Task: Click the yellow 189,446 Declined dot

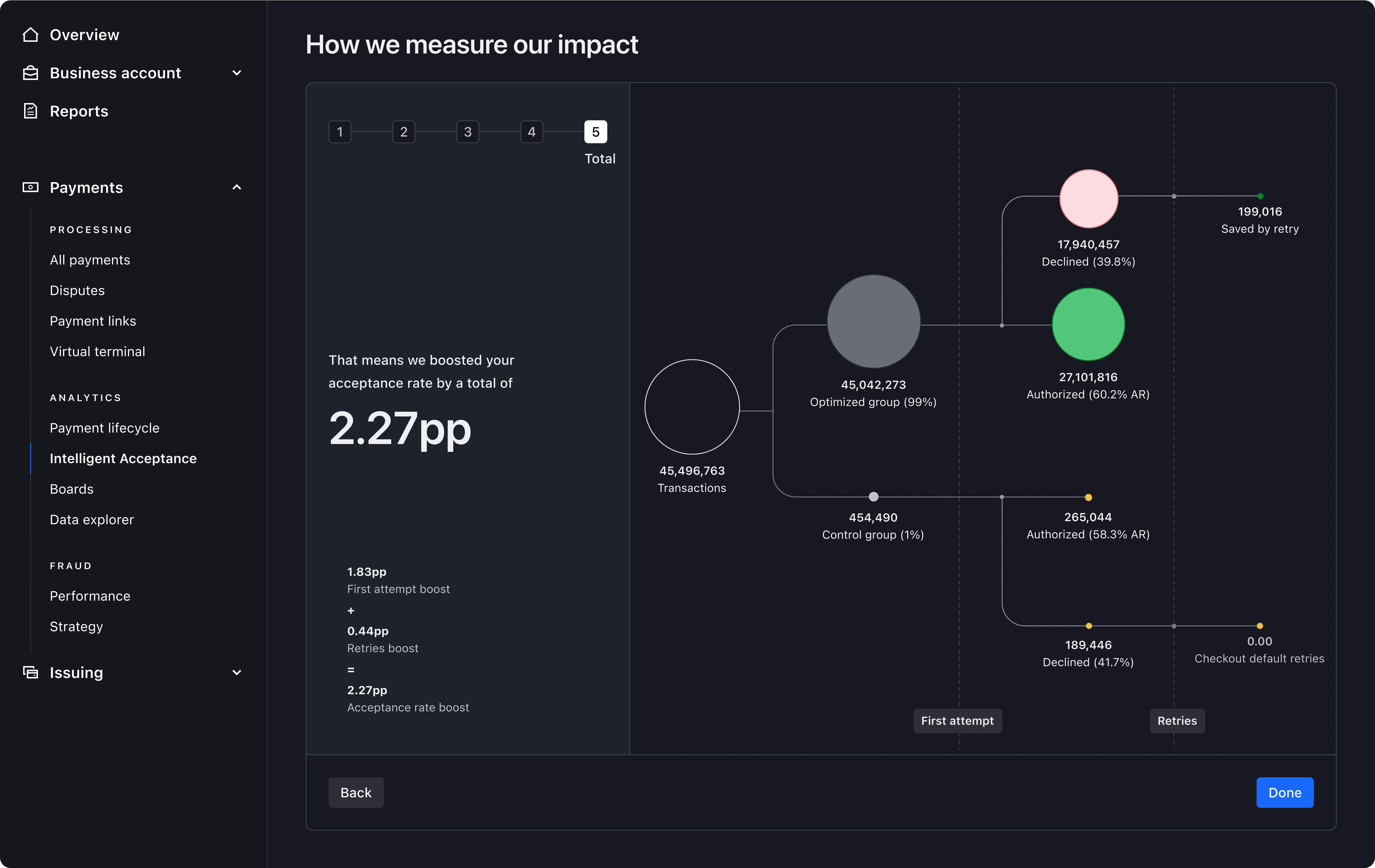Action: (x=1089, y=626)
